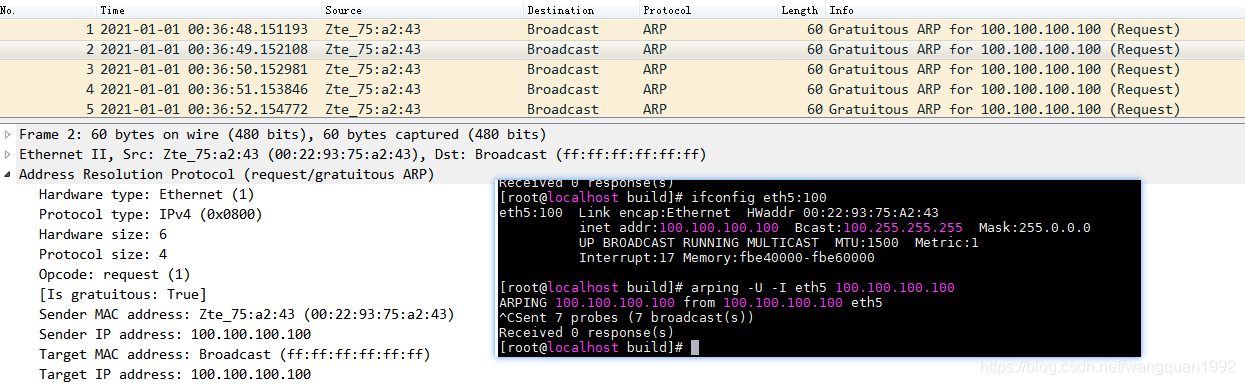Image resolution: width=1245 pixels, height=385 pixels.
Task: Select packet 3 via its Gratuitous ARP info
Action: tap(1004, 69)
